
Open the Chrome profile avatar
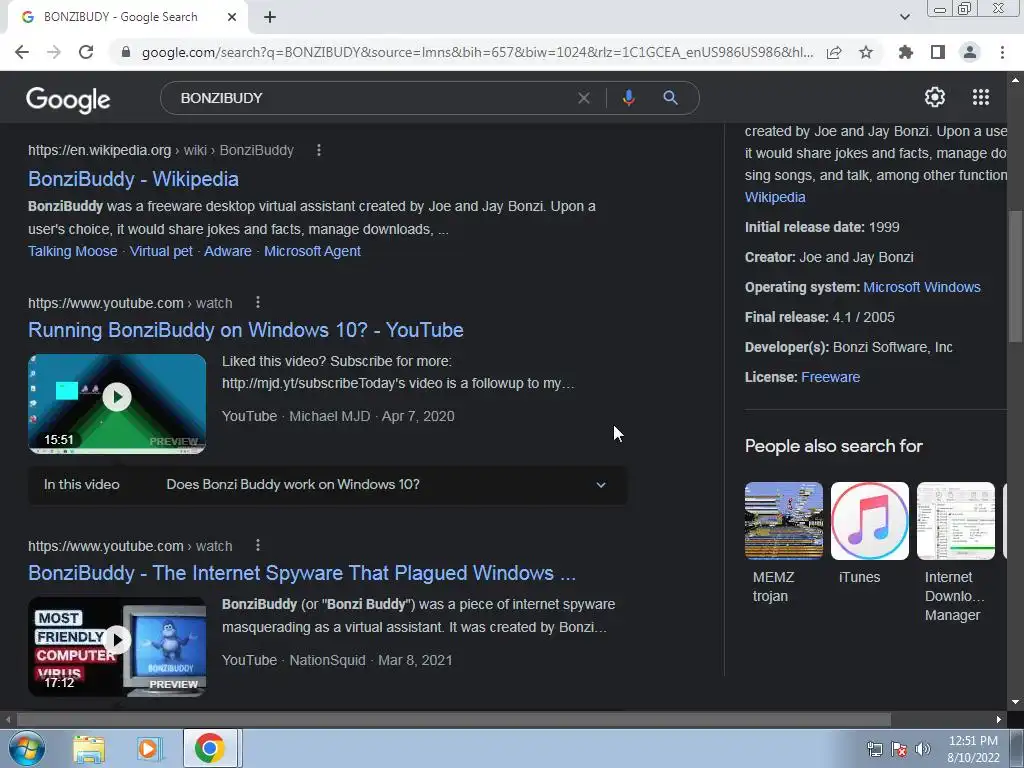coord(970,52)
